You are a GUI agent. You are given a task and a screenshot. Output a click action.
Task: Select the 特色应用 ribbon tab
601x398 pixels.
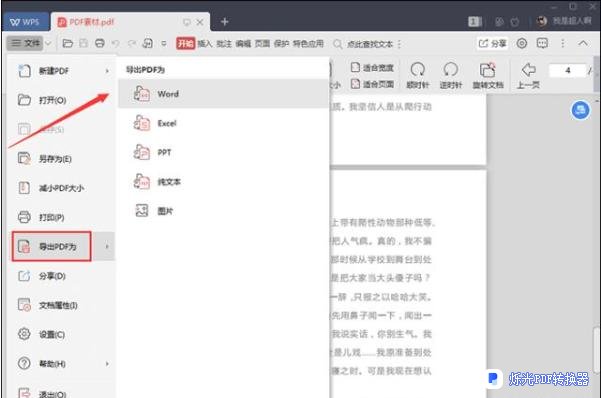309,44
